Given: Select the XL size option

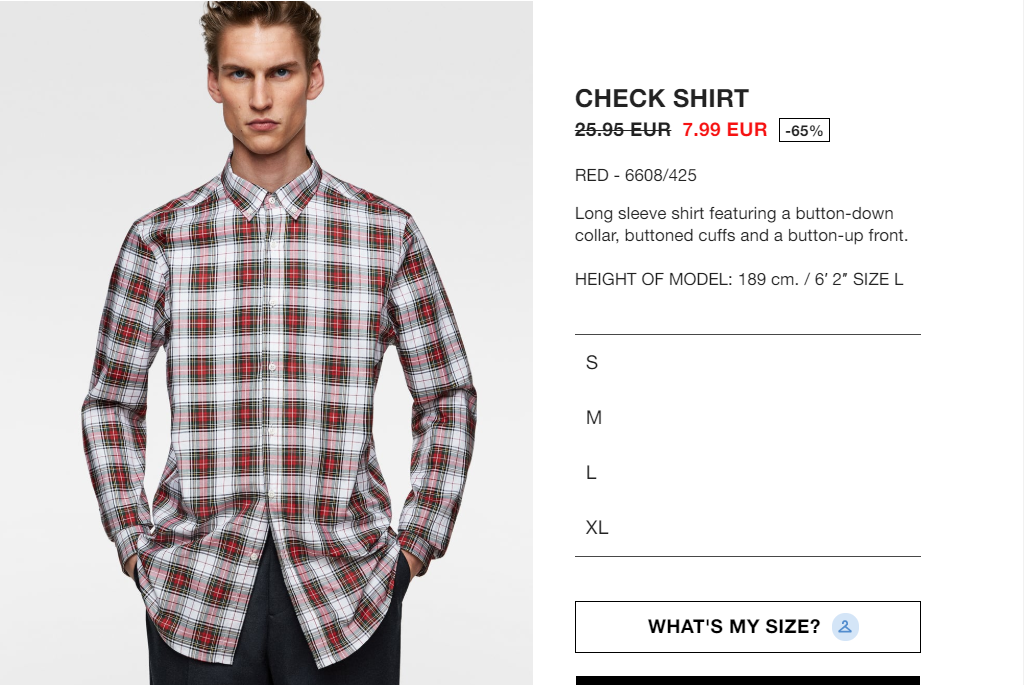Looking at the screenshot, I should (x=748, y=527).
